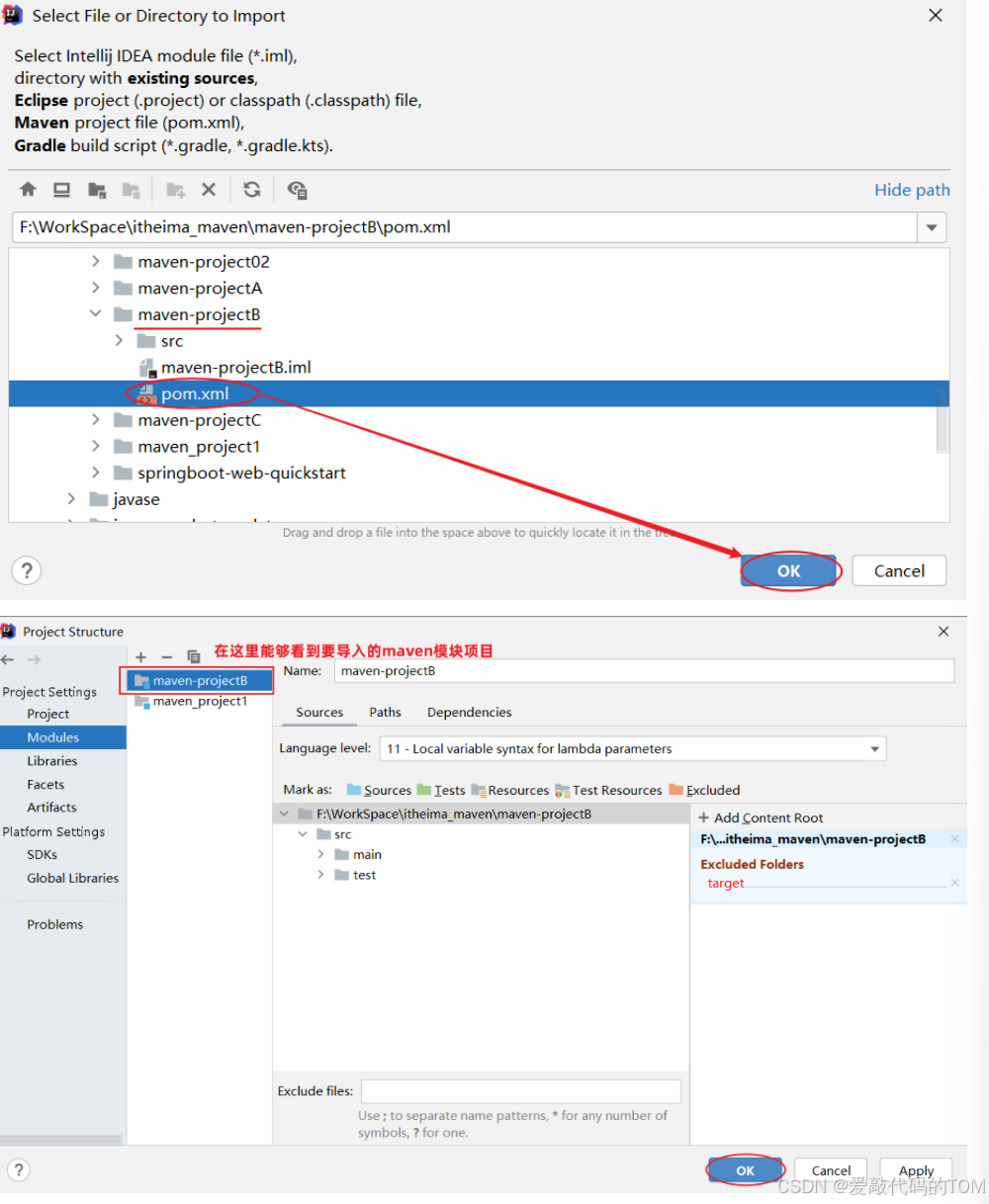Click the Exclude files input field

click(521, 1091)
